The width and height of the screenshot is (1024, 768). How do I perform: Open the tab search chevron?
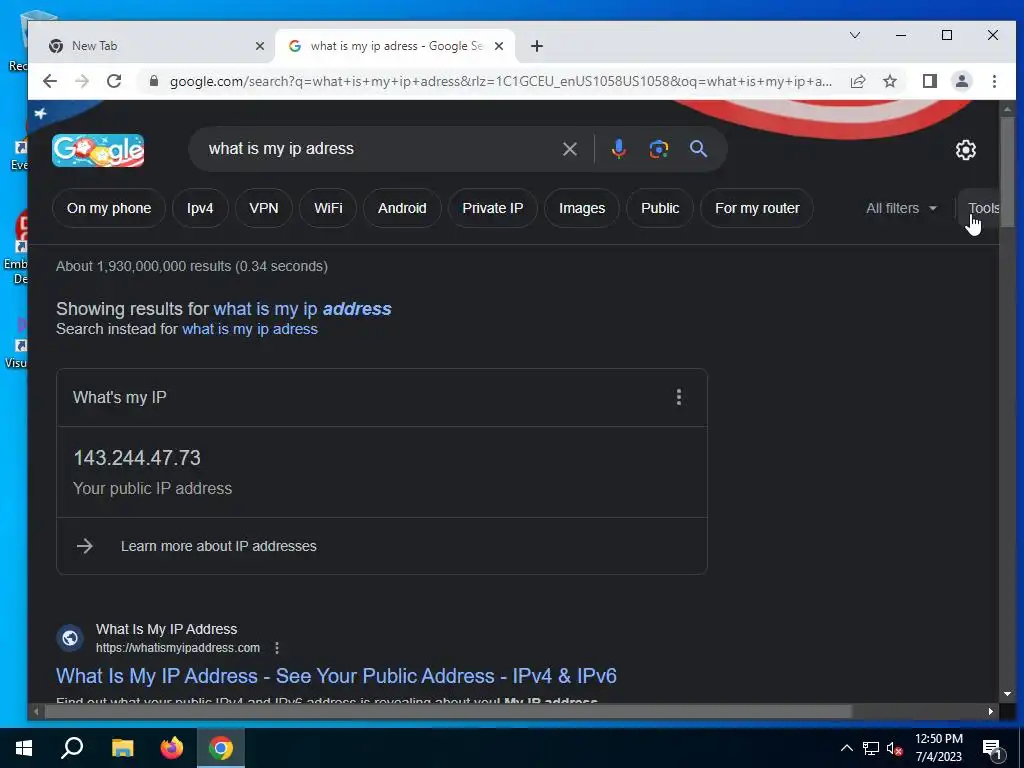click(x=855, y=35)
